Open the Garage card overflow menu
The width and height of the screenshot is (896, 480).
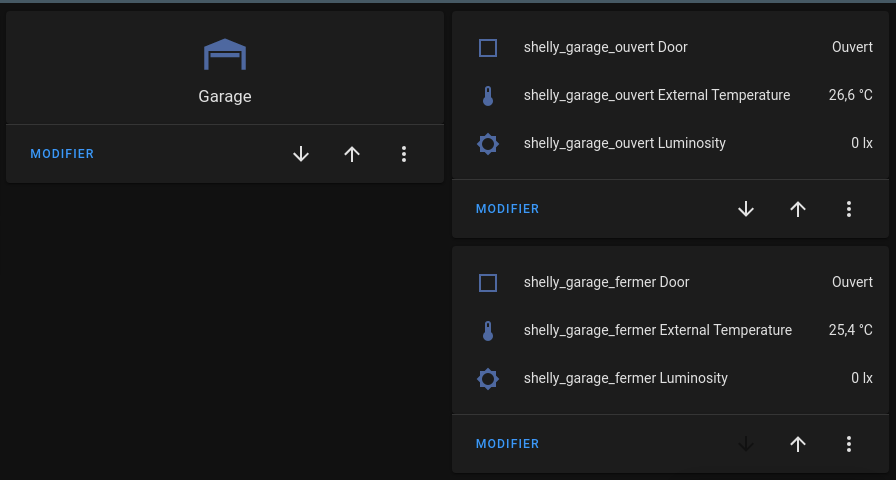[x=404, y=154]
